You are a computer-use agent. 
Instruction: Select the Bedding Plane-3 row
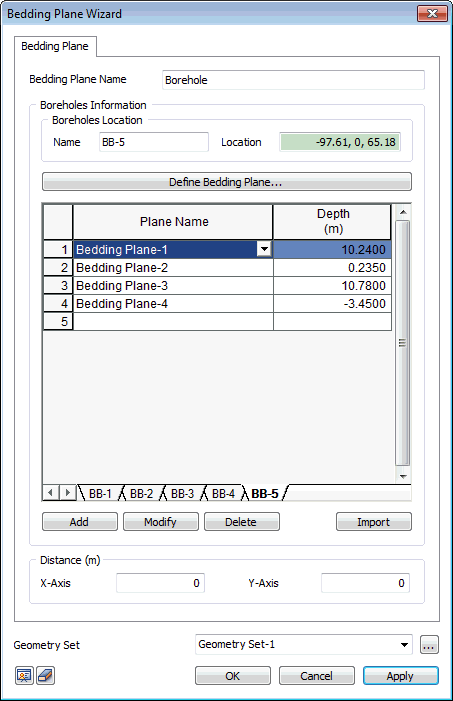click(x=217, y=285)
